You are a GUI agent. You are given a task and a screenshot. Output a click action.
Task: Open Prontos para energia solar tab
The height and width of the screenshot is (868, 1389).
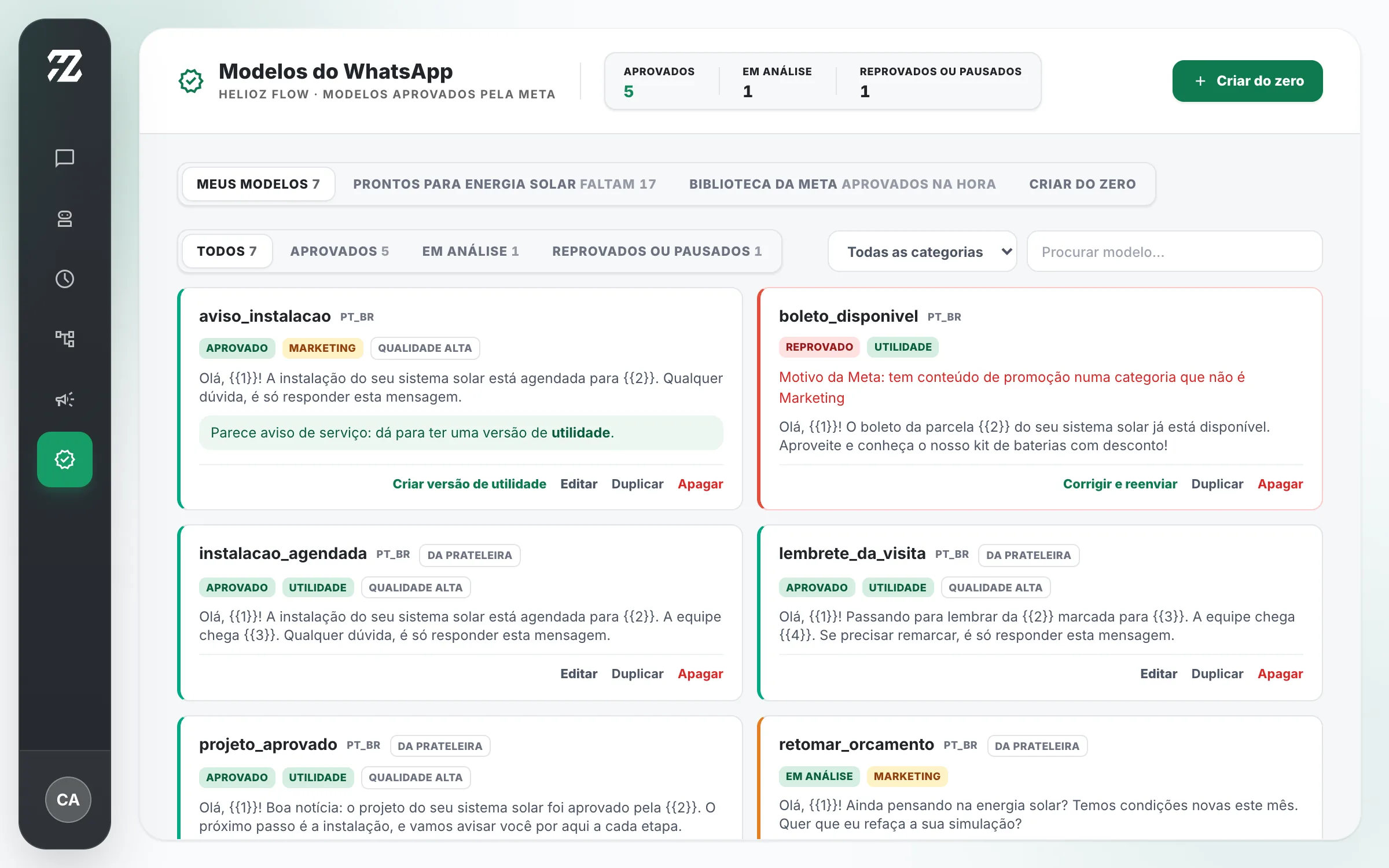[505, 184]
